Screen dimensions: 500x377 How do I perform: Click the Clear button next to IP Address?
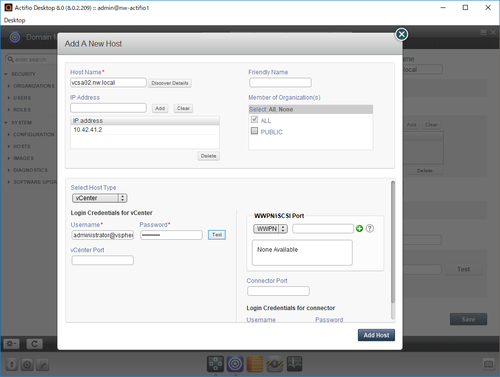click(x=183, y=108)
